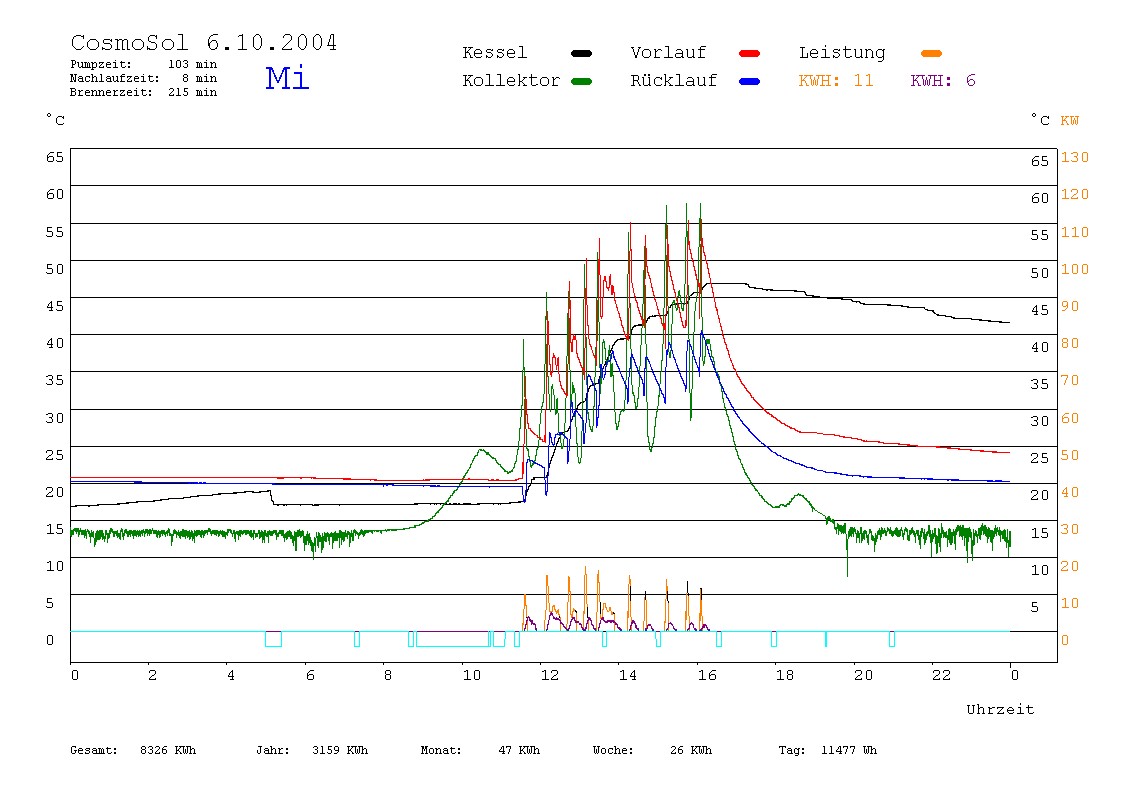This screenshot has height=812, width=1148.
Task: Click the "Leistung" legend label
Action: pos(842,53)
